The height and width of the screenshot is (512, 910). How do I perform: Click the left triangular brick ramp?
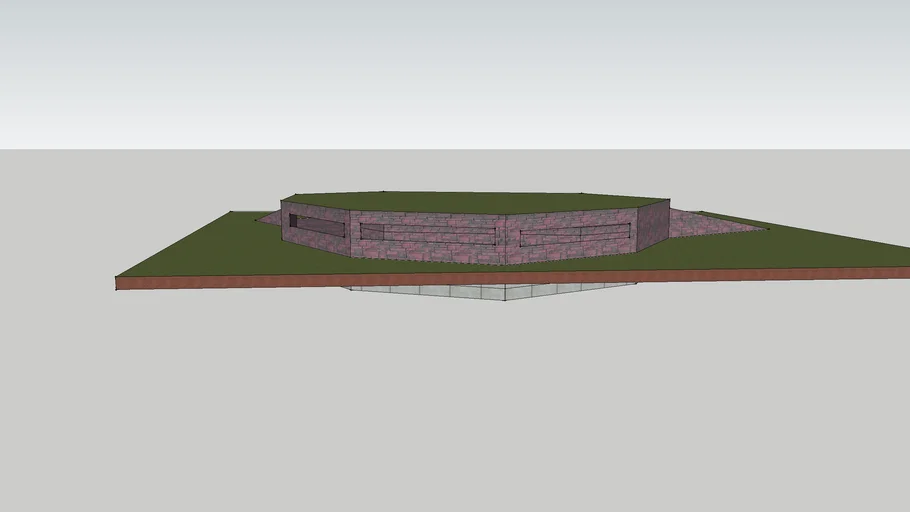(x=270, y=218)
